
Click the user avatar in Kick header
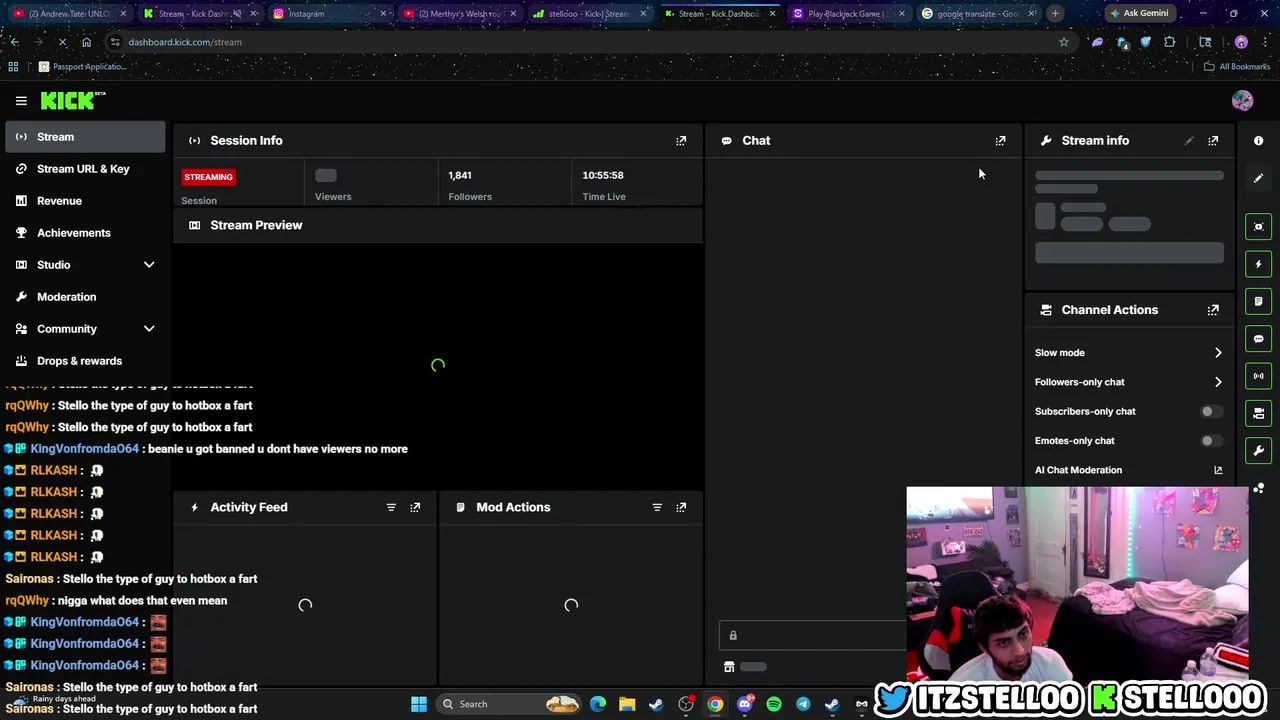(x=1242, y=100)
